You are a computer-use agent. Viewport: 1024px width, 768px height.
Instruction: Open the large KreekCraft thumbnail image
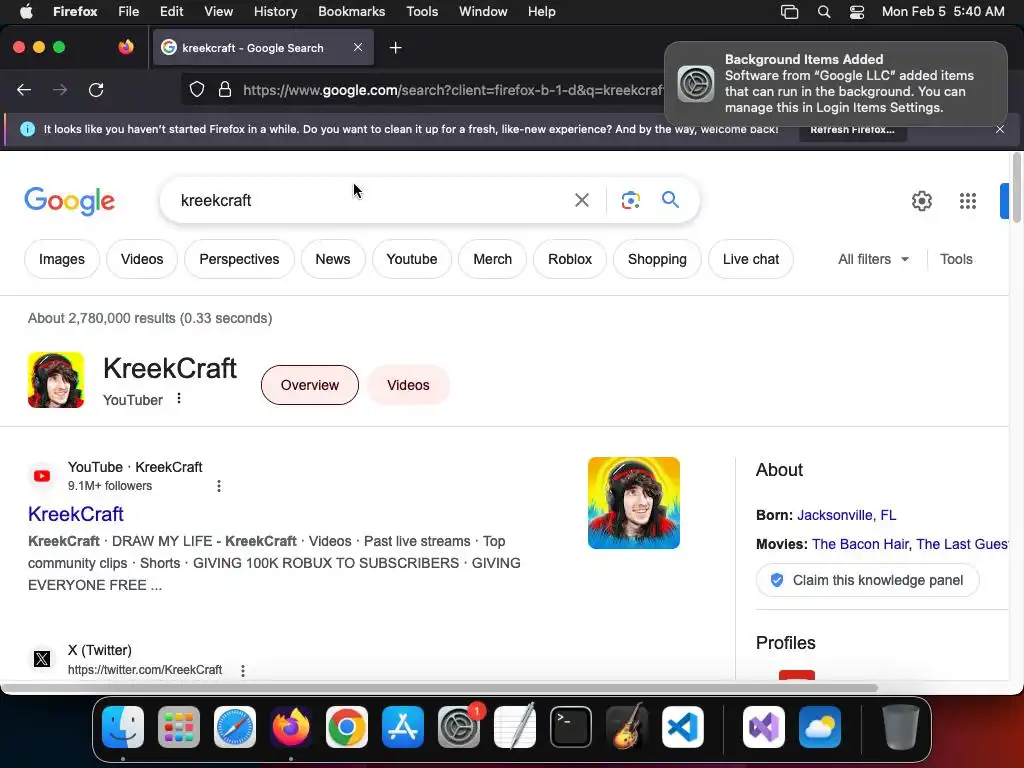pyautogui.click(x=633, y=503)
